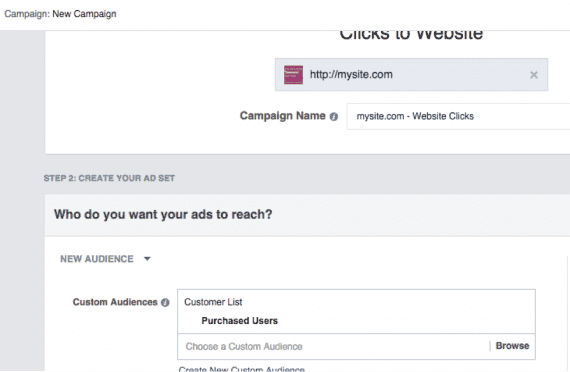Click the Browse button for audiences
This screenshot has height=372, width=570.
512,346
